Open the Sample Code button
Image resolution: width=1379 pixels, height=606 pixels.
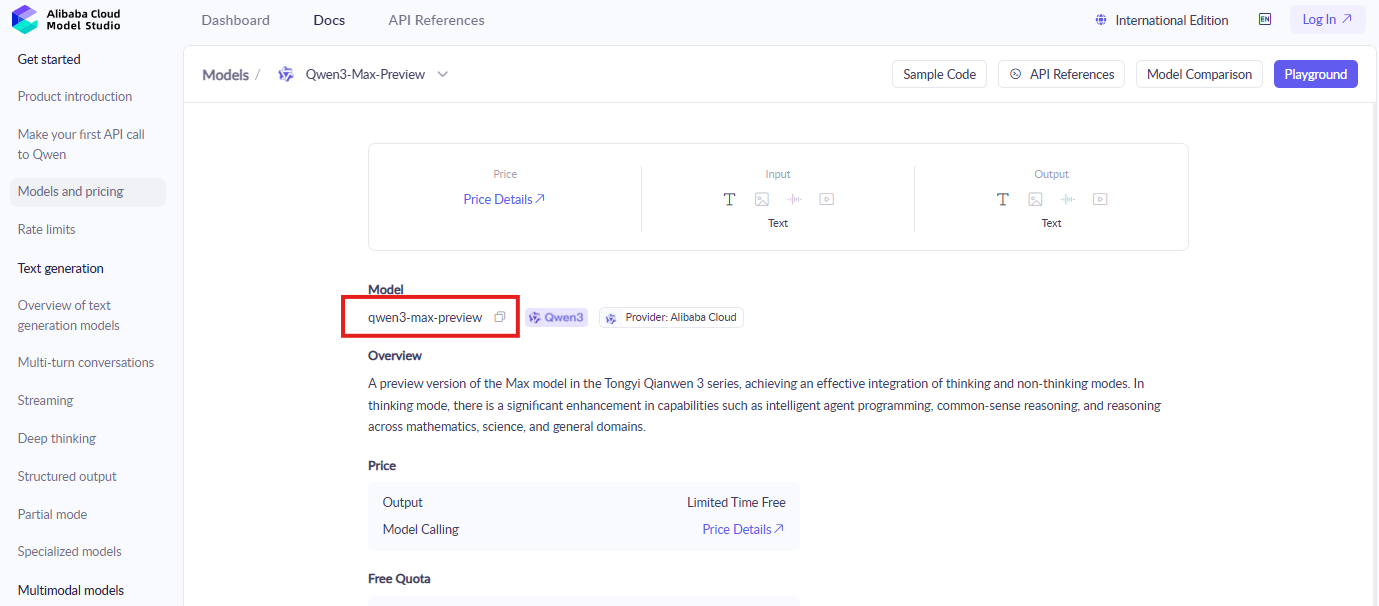click(939, 74)
